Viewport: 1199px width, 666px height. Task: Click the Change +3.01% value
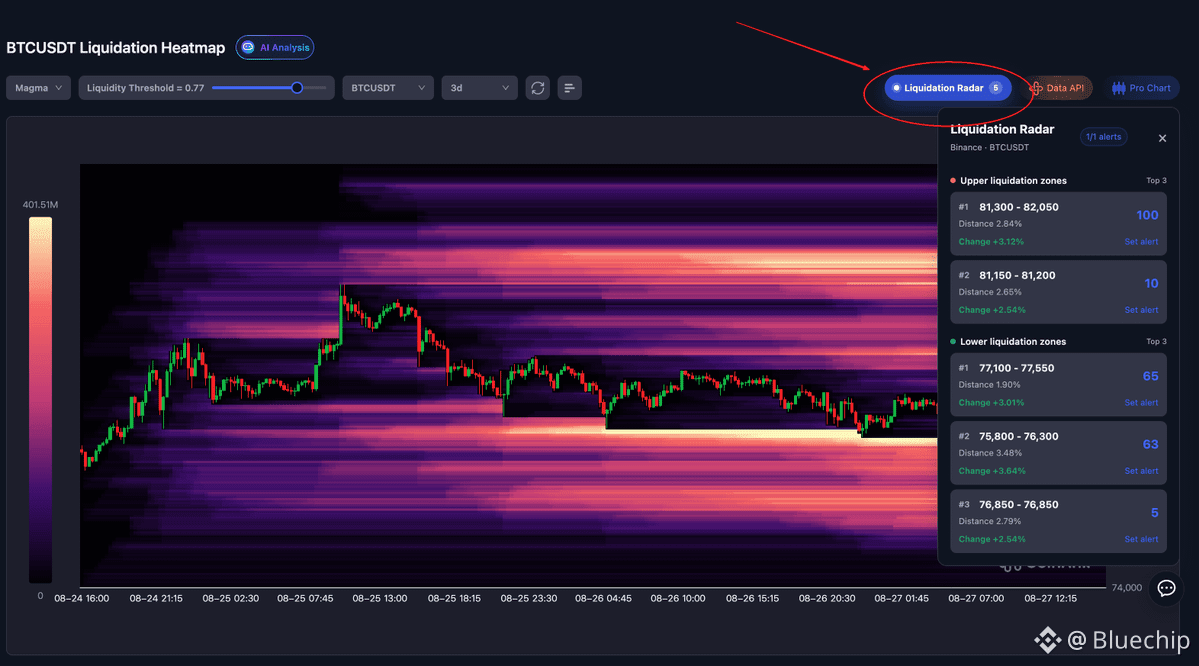click(x=991, y=403)
